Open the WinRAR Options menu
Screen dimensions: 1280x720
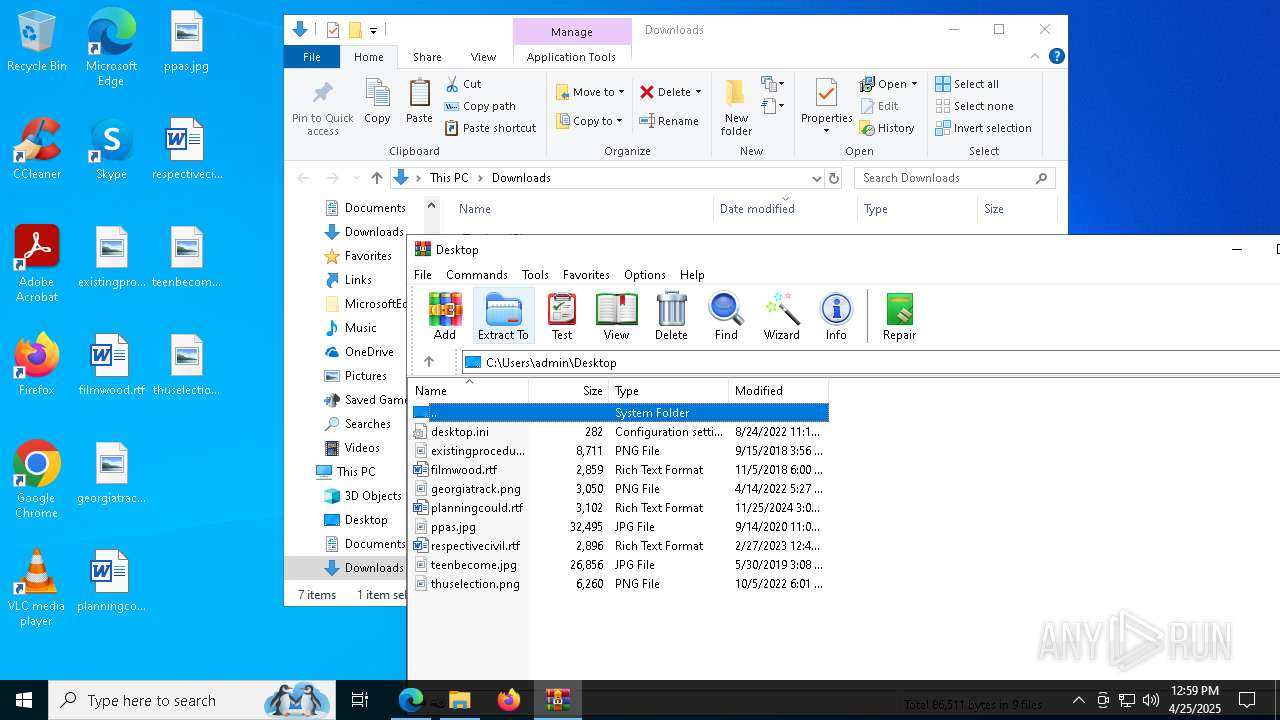(x=645, y=275)
